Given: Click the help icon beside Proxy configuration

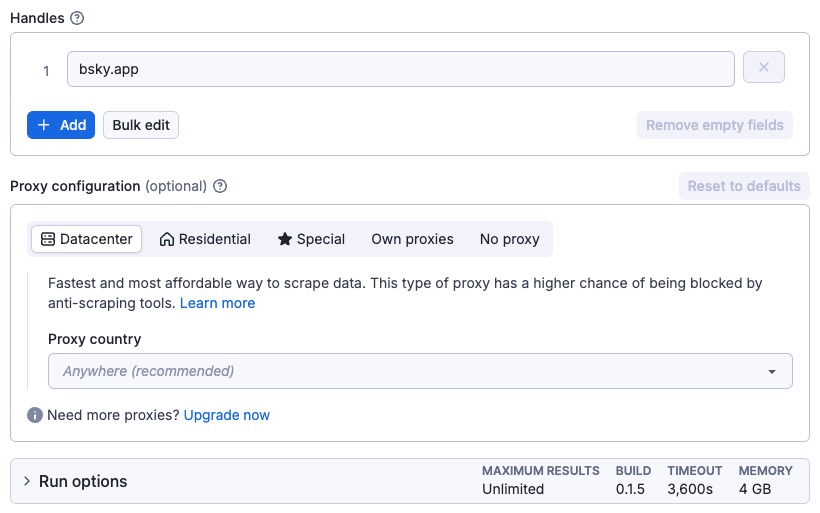Looking at the screenshot, I should tap(221, 186).
